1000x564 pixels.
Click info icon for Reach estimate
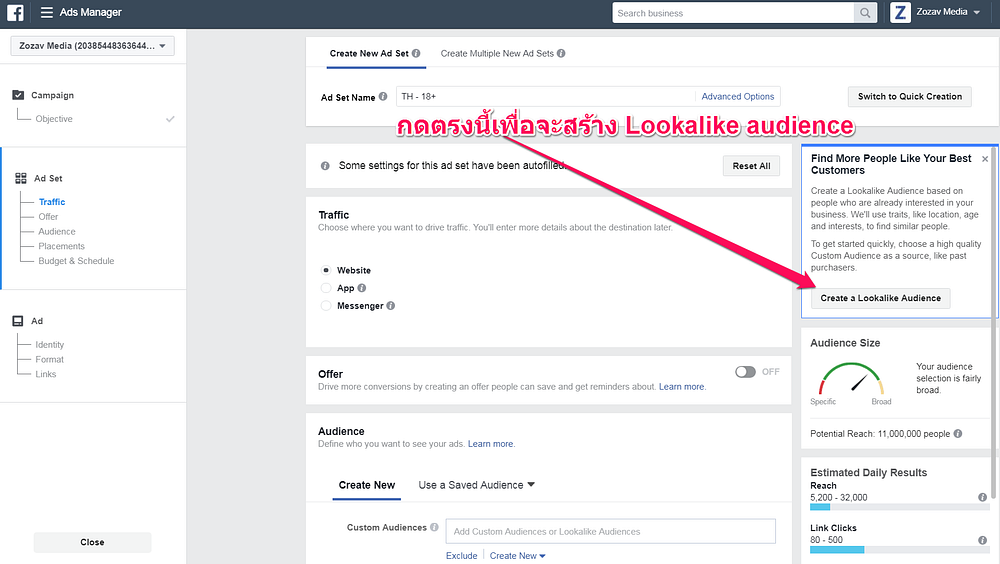[982, 497]
